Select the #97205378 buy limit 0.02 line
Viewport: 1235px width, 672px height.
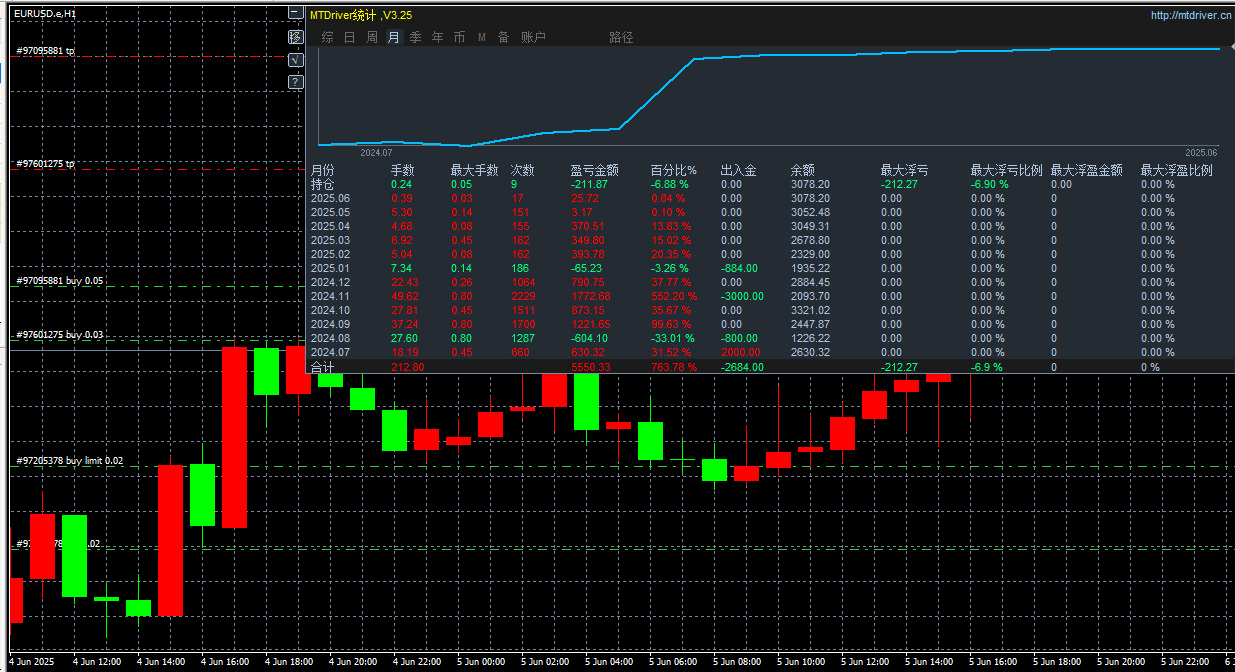point(70,461)
